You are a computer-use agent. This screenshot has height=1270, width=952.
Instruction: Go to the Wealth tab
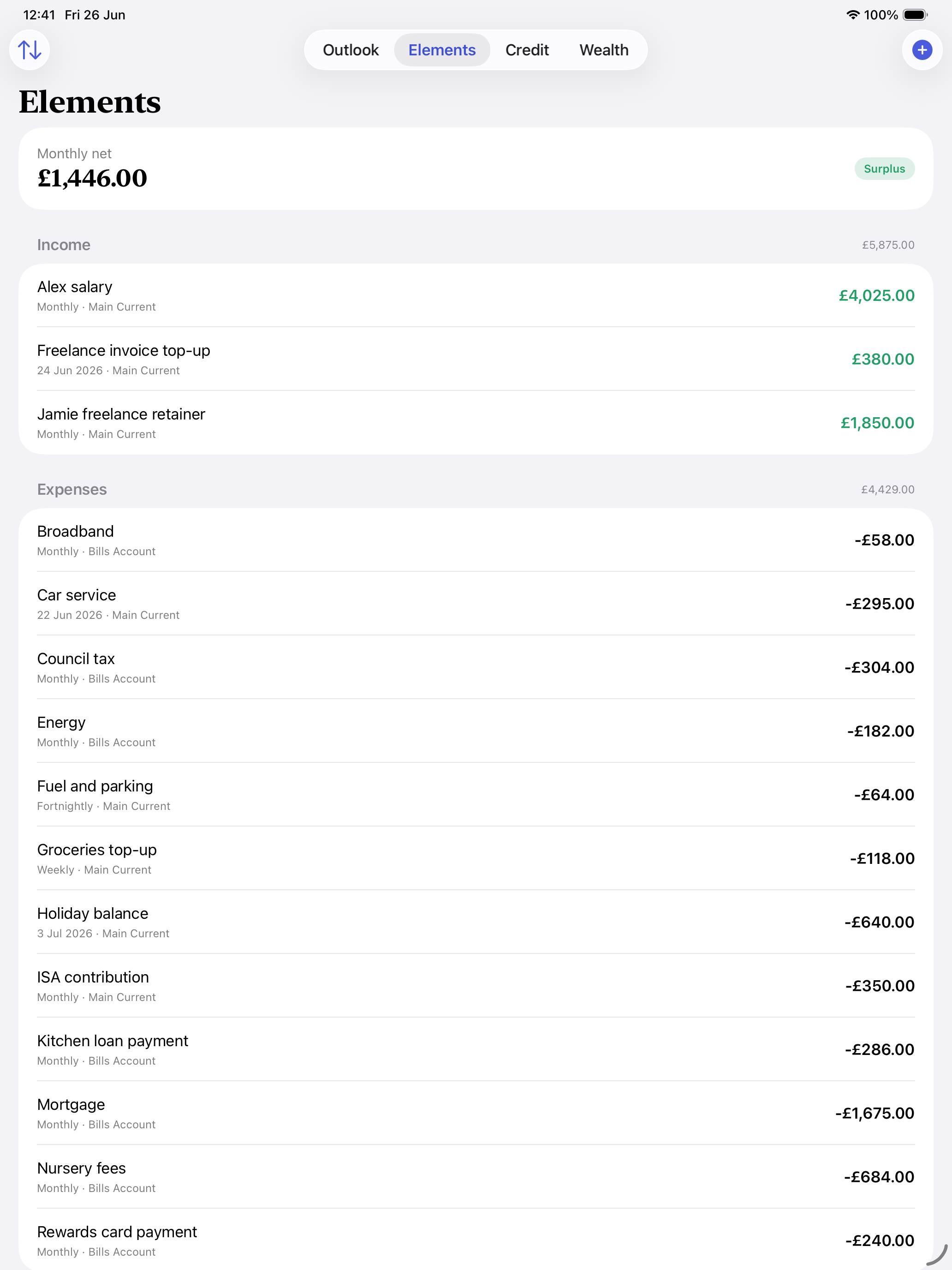(x=604, y=50)
